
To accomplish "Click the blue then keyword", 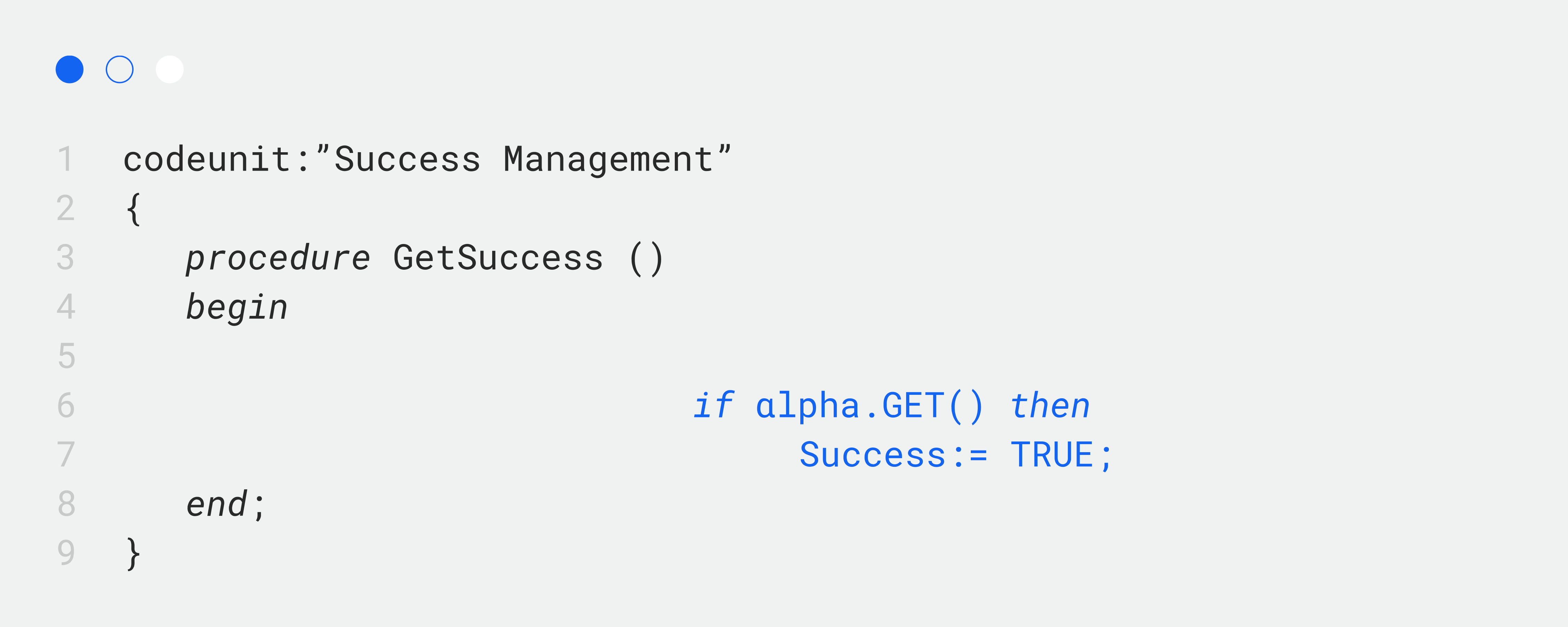I will coord(1049,406).
